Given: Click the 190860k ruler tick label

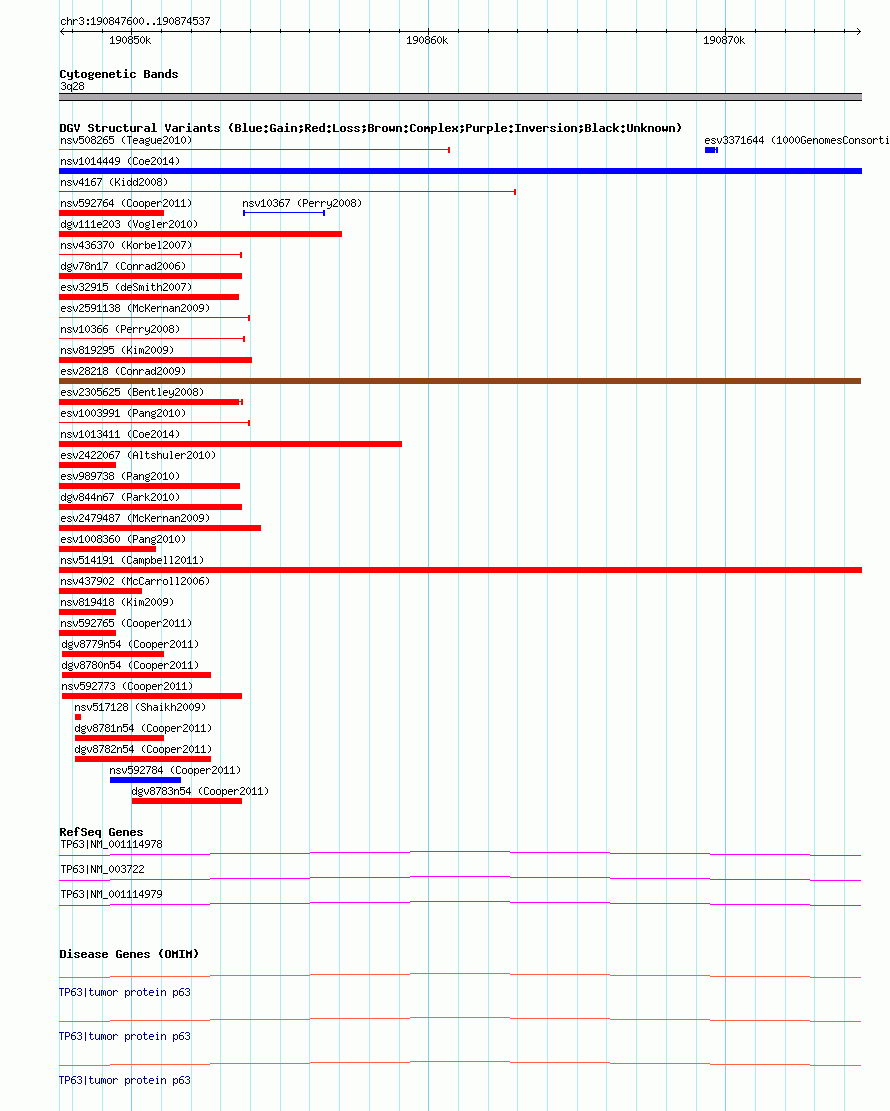Looking at the screenshot, I should point(427,40).
